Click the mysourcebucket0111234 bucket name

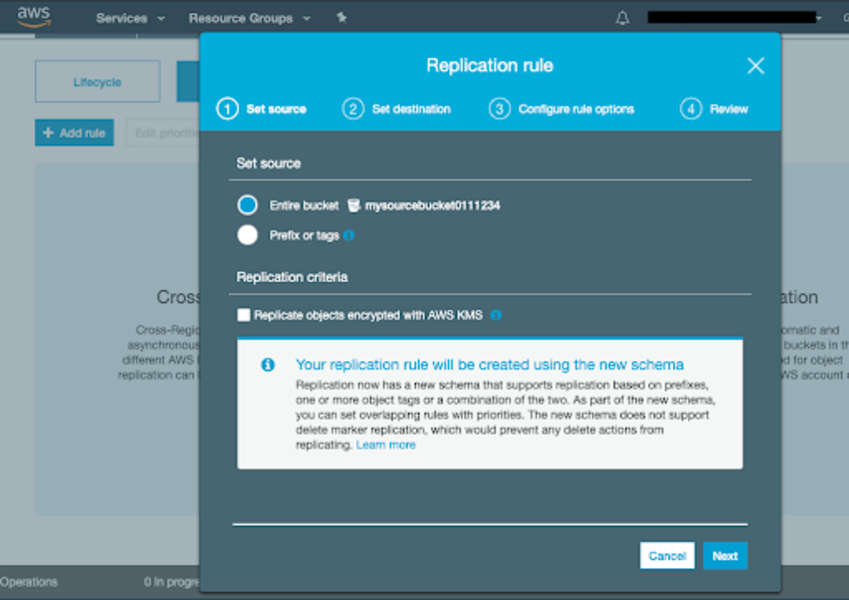pos(432,205)
